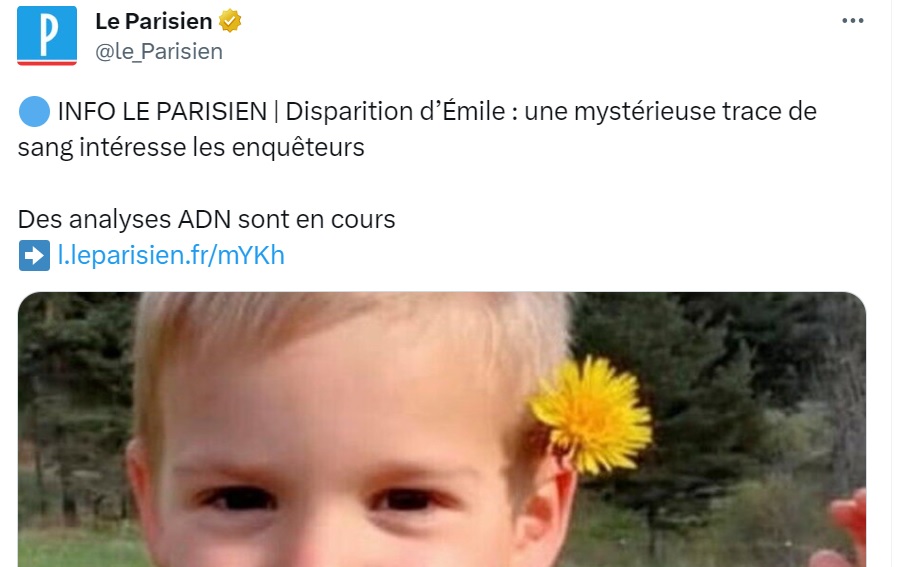This screenshot has height=567, width=915.
Task: Click the right-arrow emoji before the link
Action: click(x=34, y=256)
